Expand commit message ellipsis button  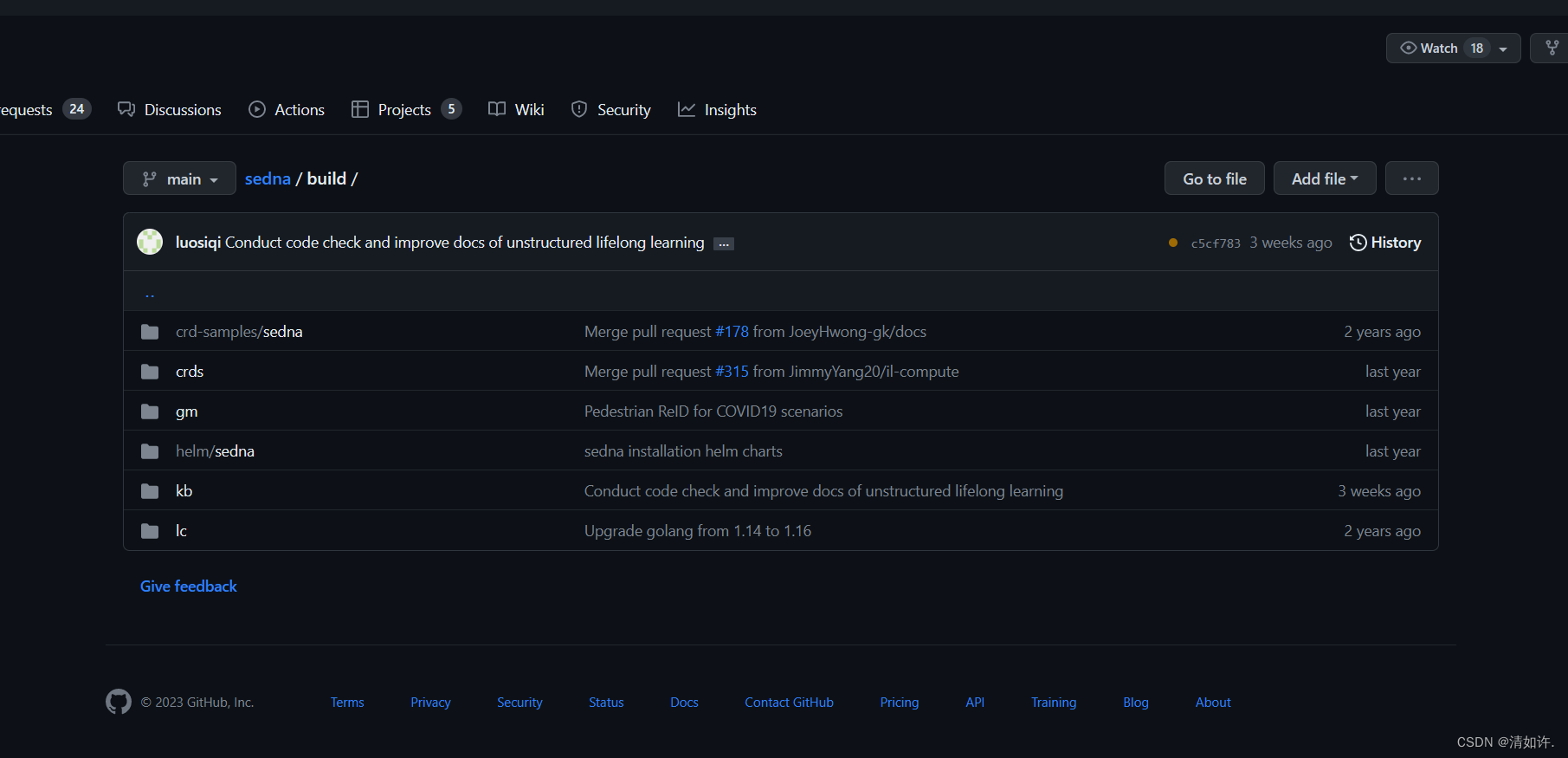pos(724,244)
